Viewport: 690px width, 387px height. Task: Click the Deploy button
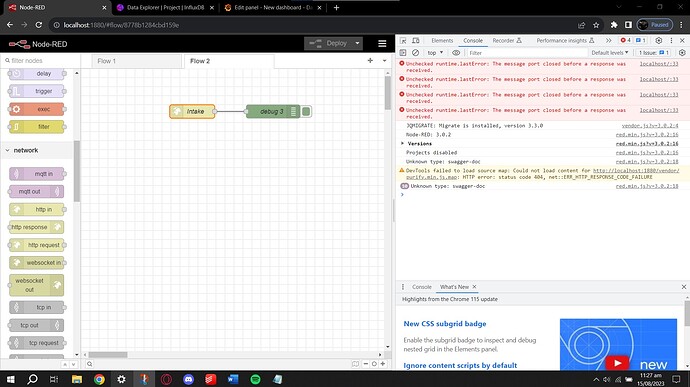[328, 43]
